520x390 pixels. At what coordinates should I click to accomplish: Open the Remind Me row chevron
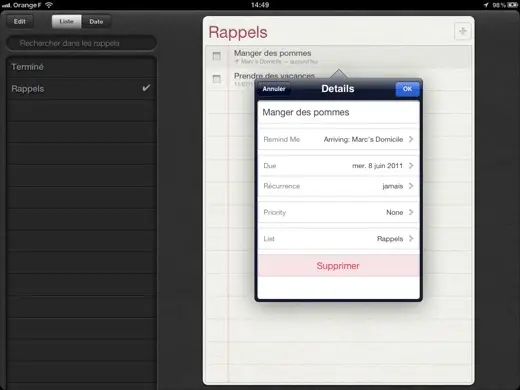[x=411, y=139]
